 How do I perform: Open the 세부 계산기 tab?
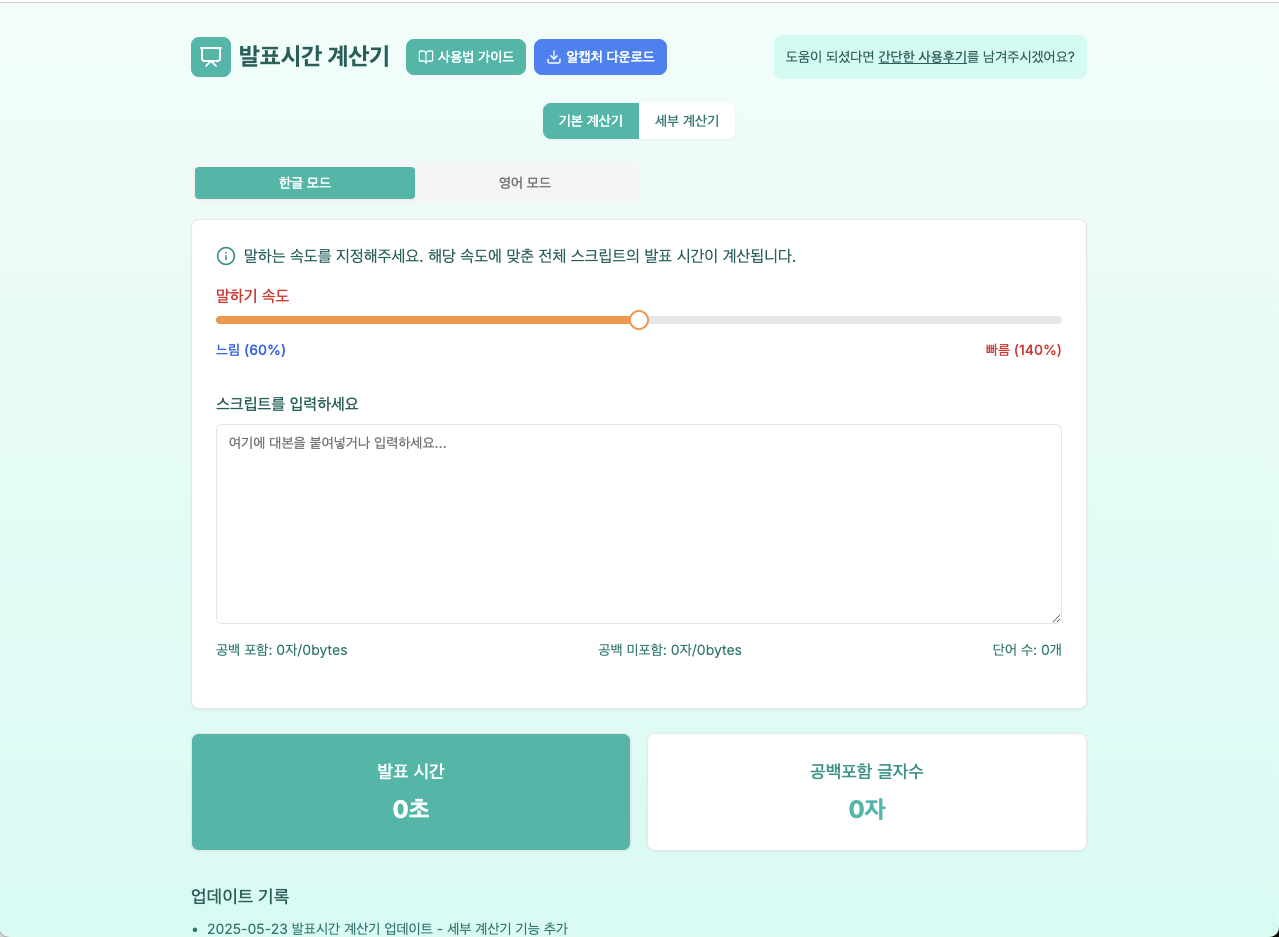[686, 120]
